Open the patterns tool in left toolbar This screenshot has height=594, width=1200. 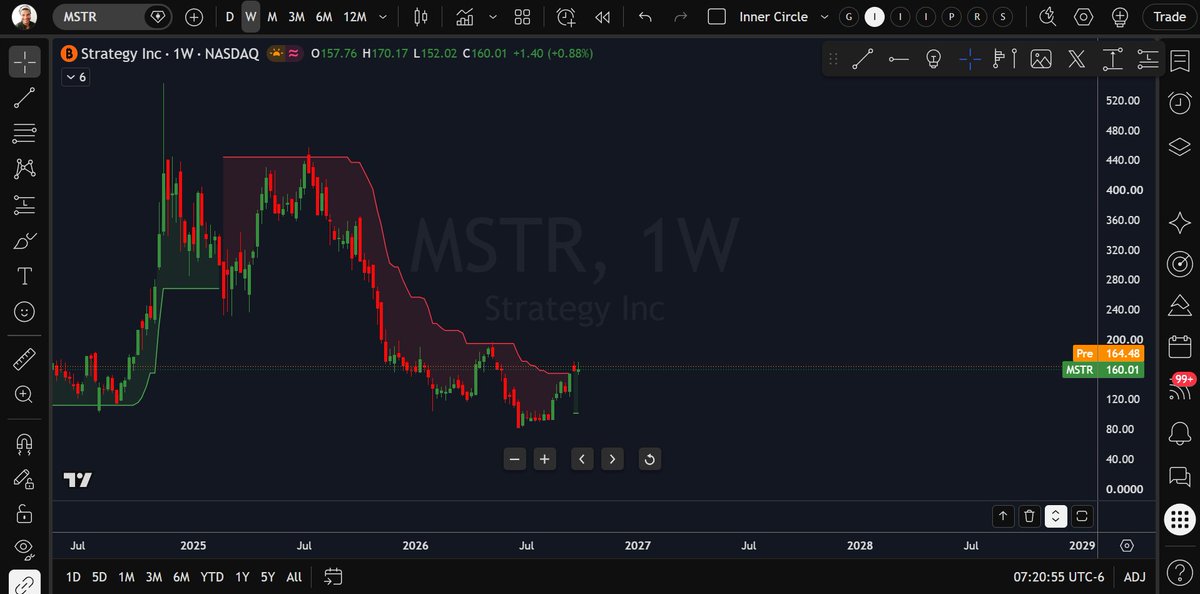(25, 169)
